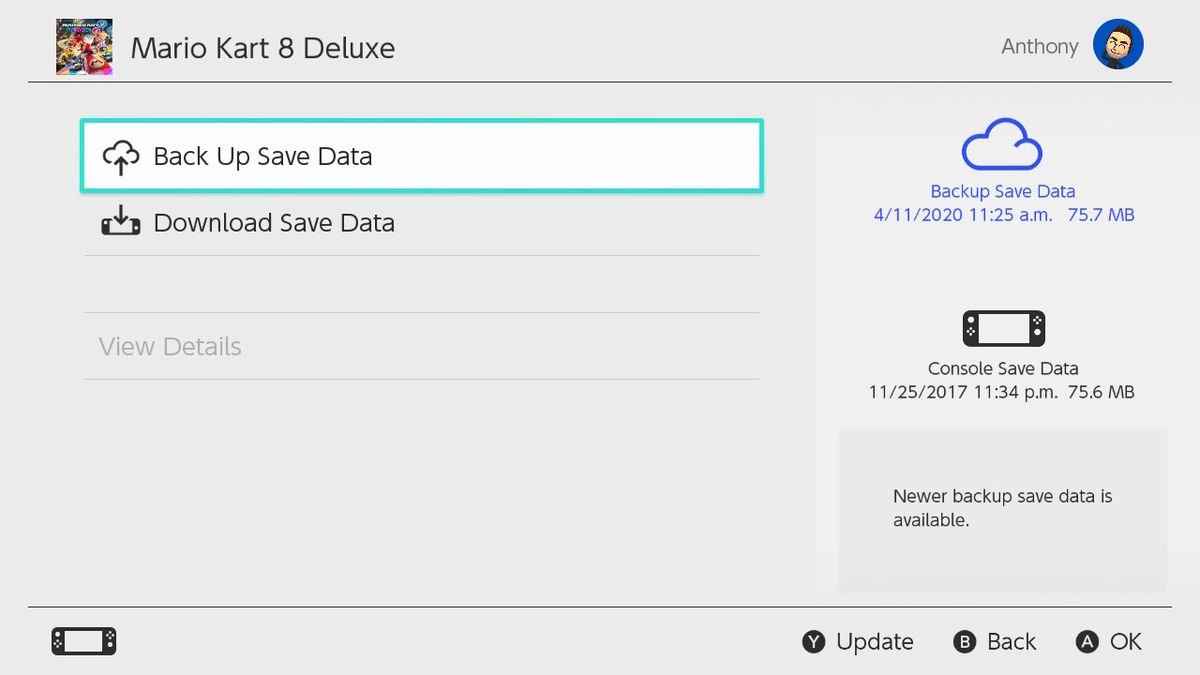This screenshot has width=1200, height=675.
Task: Click Anthony's Mii profile icon
Action: (x=1118, y=44)
